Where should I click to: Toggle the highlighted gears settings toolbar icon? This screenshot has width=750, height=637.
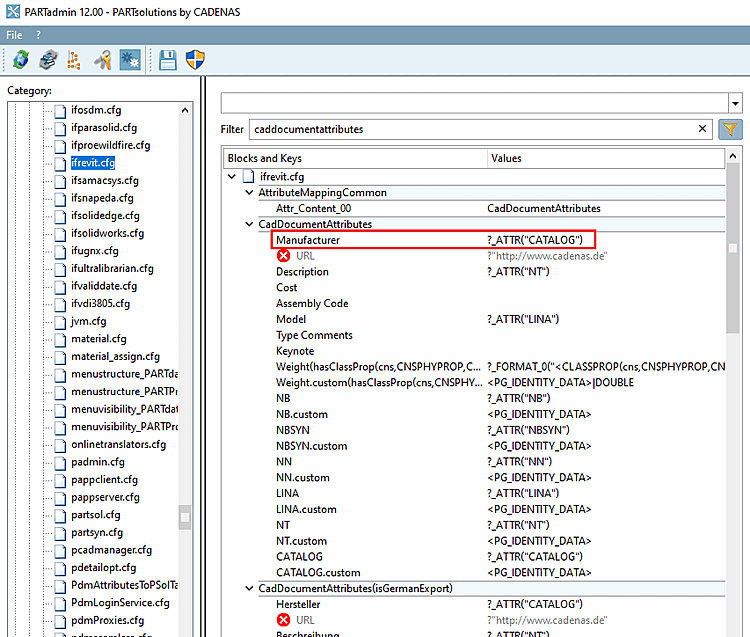[129, 60]
